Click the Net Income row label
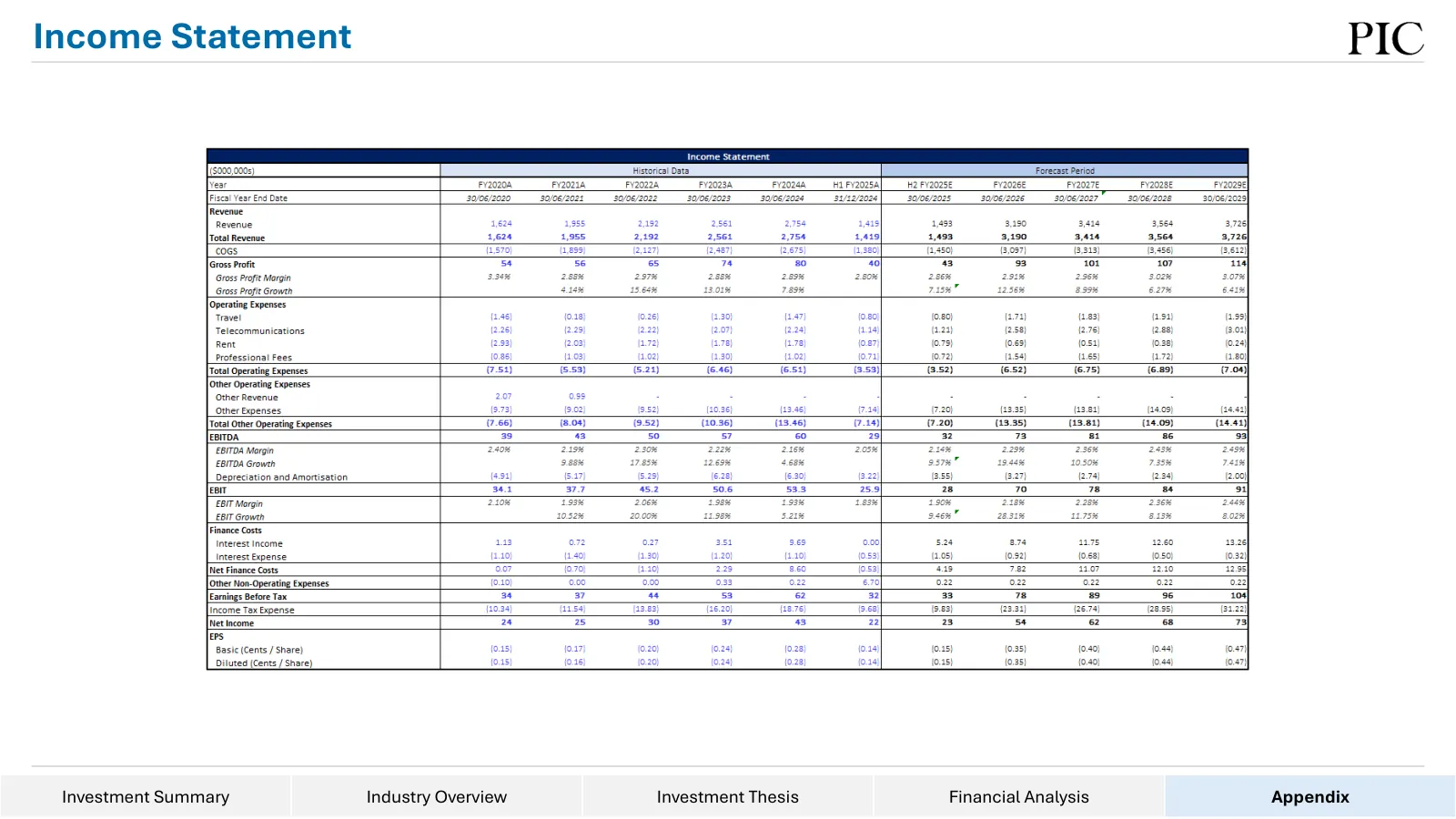Image resolution: width=1456 pixels, height=819 pixels. tap(232, 623)
